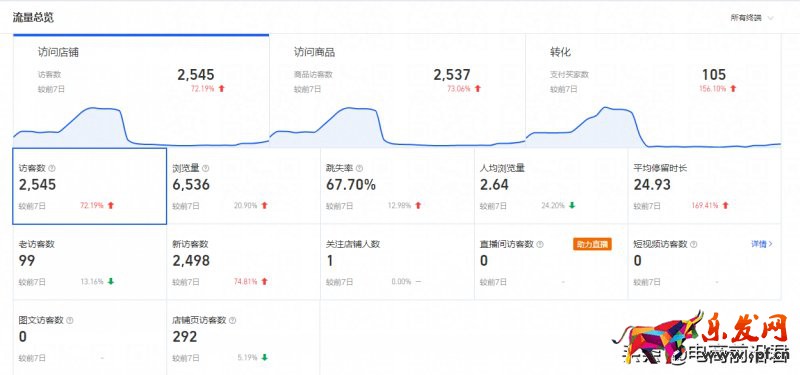800x375 pixels.
Task: Click the red up arrow beside 73.06%
Action: (x=478, y=88)
